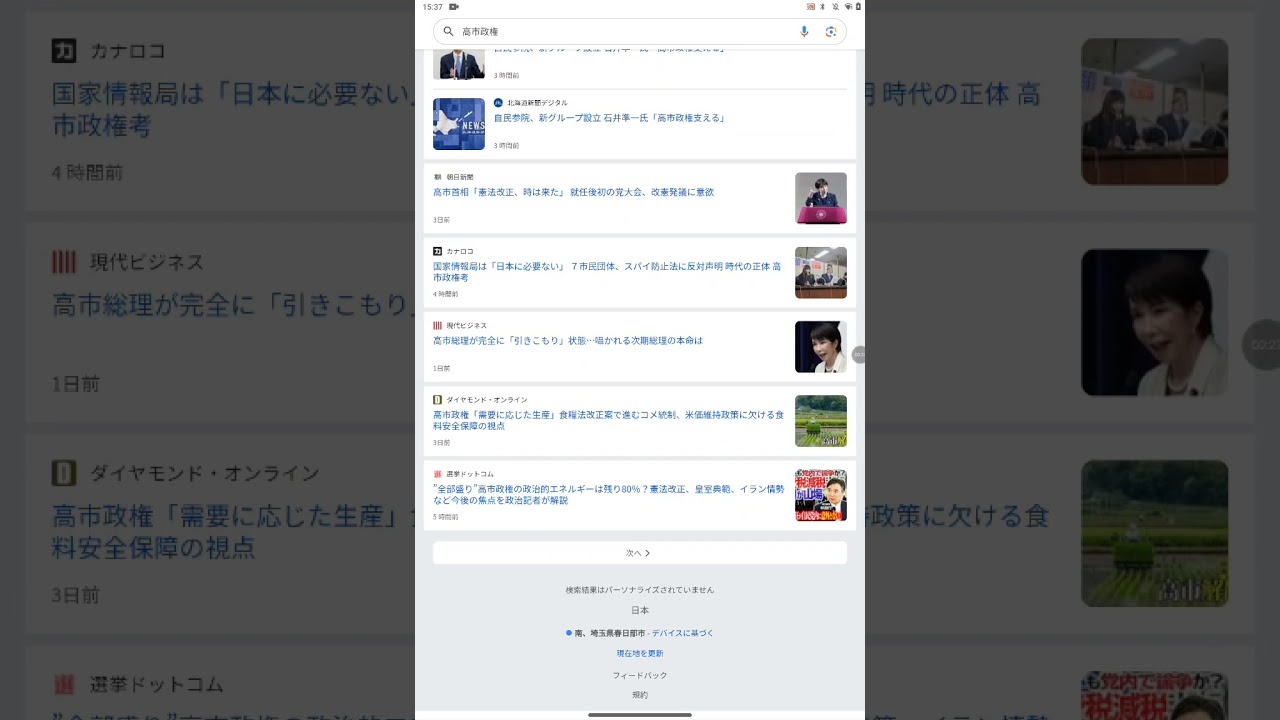Viewport: 1280px width, 720px height.
Task: Click the 朝日新聞 source name text
Action: pos(460,177)
